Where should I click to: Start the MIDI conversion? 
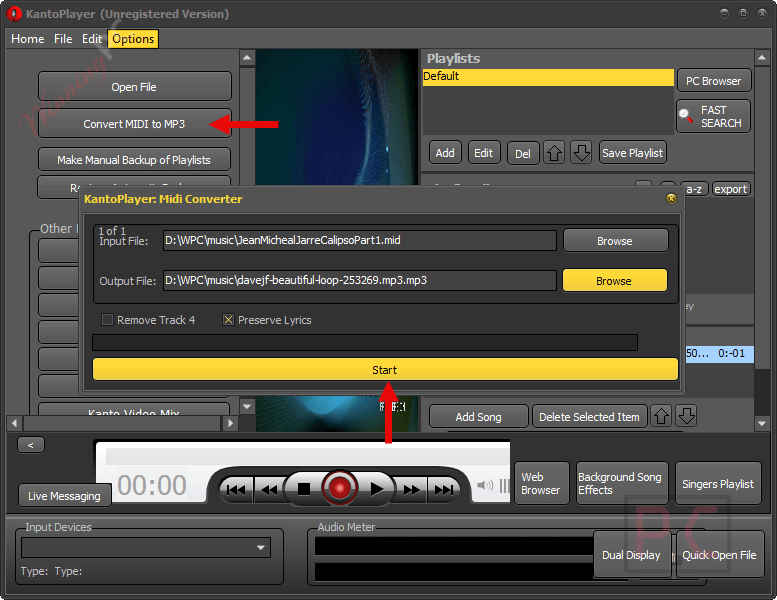click(385, 370)
